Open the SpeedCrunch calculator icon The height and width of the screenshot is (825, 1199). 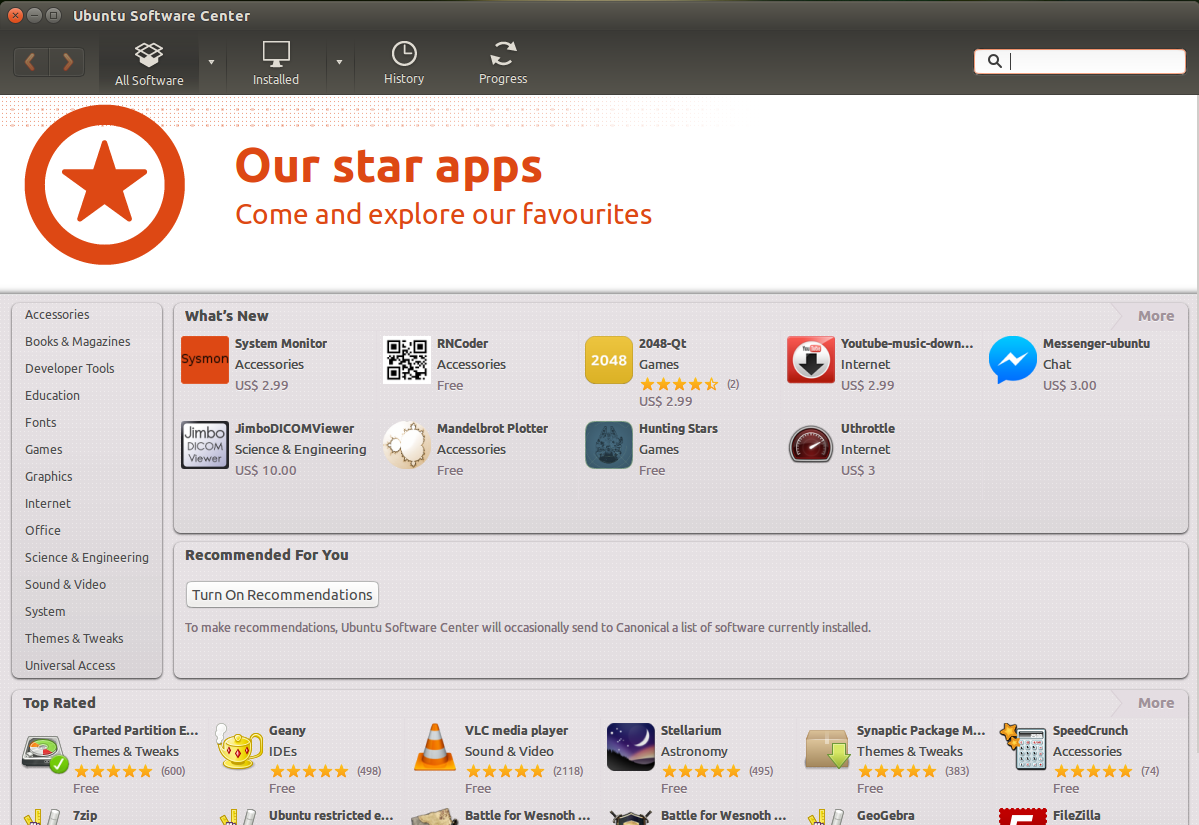tap(1023, 746)
